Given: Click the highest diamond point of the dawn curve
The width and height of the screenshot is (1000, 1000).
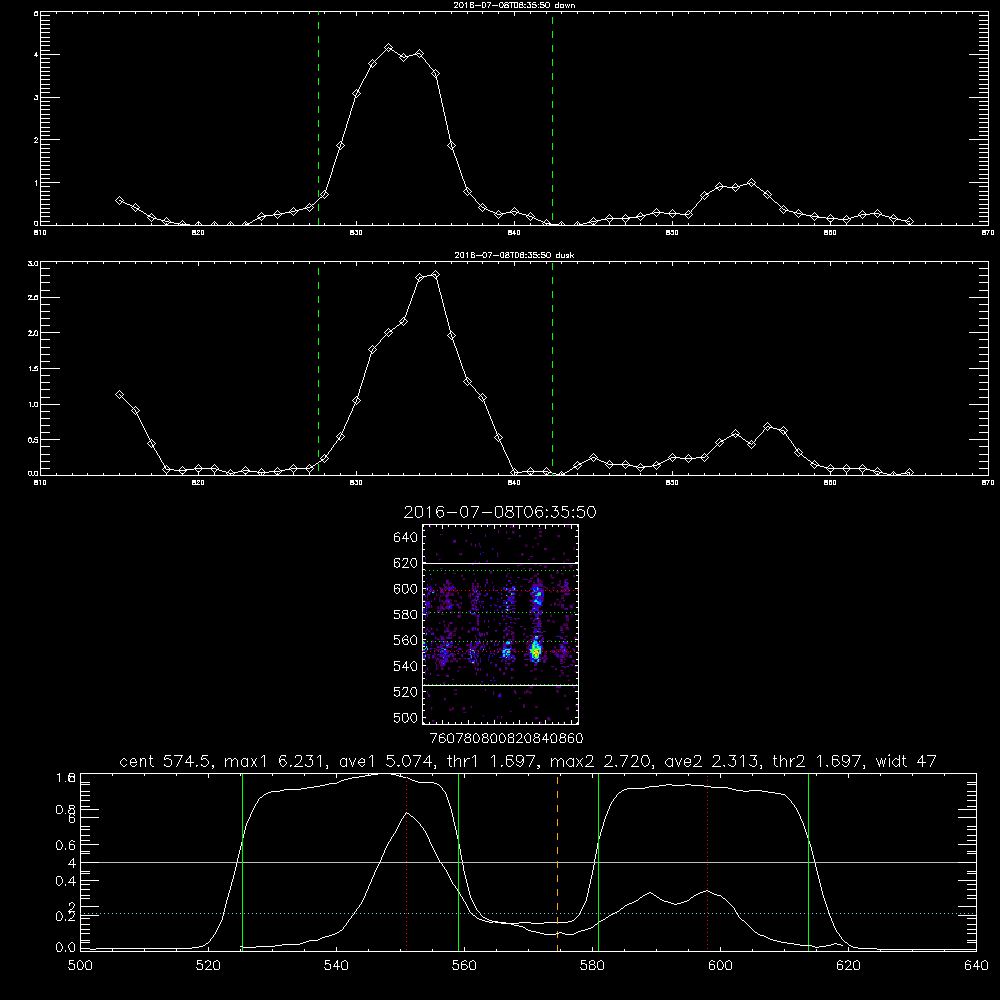Looking at the screenshot, I should pos(388,48).
